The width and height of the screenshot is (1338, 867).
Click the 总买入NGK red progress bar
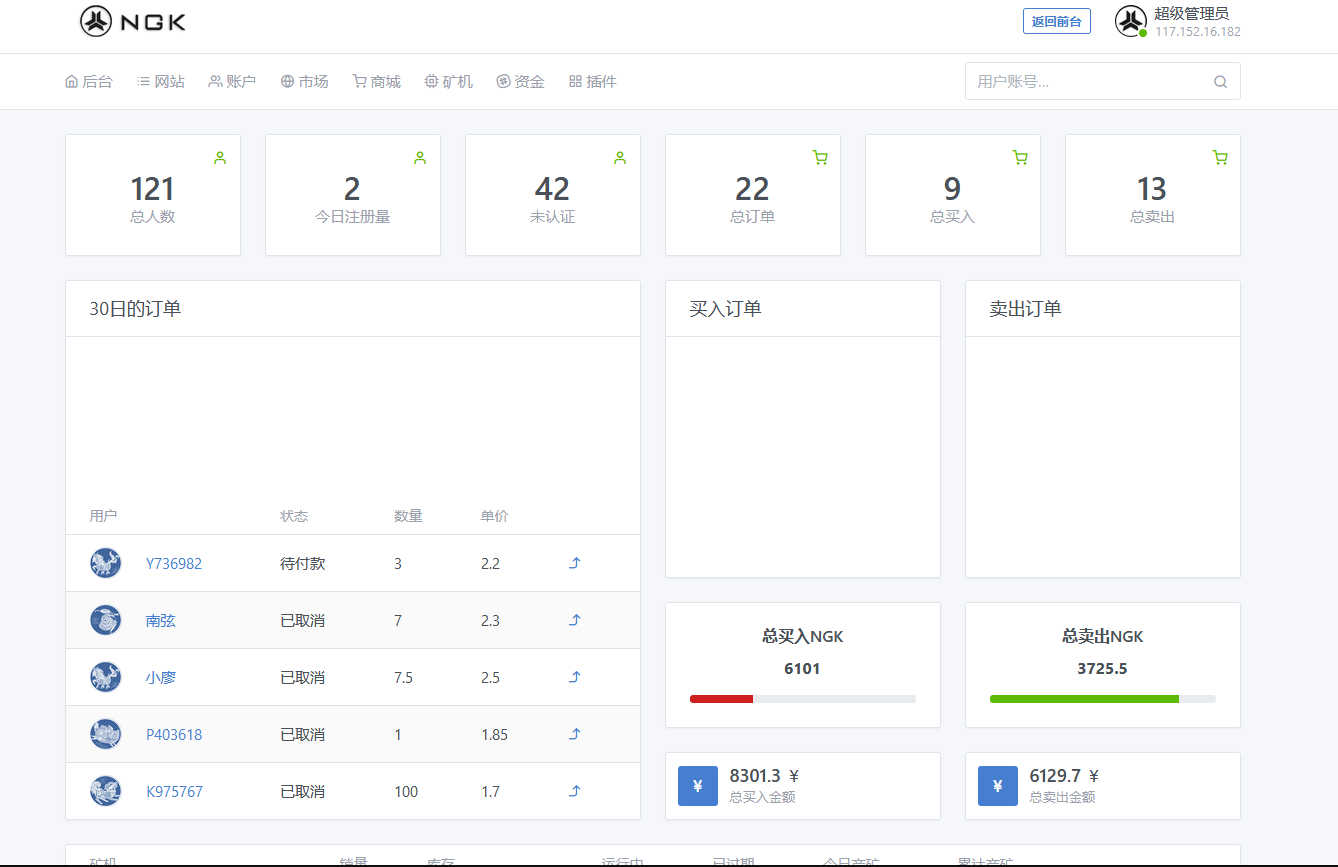point(721,699)
